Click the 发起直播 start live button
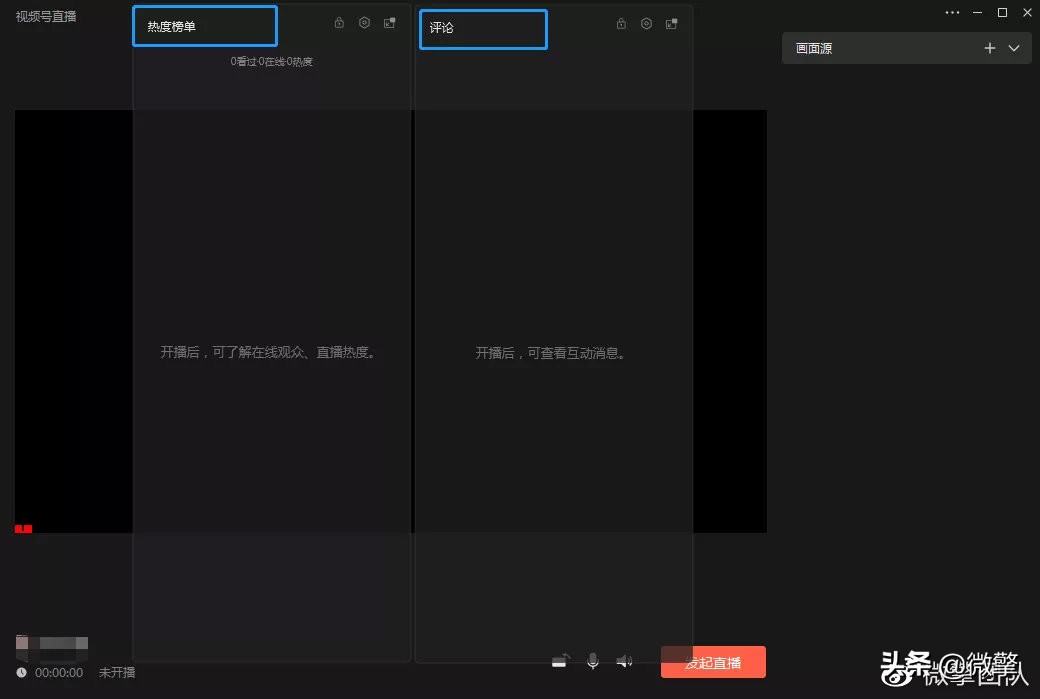The width and height of the screenshot is (1040, 699). [x=713, y=662]
